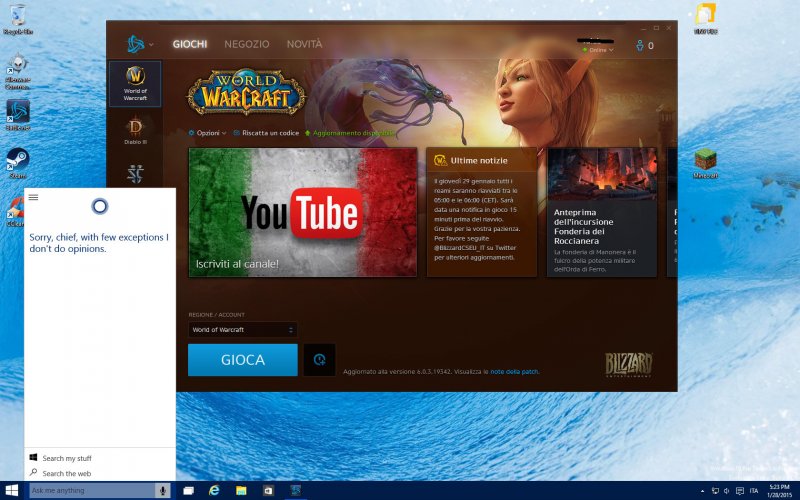The height and width of the screenshot is (500, 800).
Task: Open the network icon in system tray
Action: pyautogui.click(x=715, y=491)
